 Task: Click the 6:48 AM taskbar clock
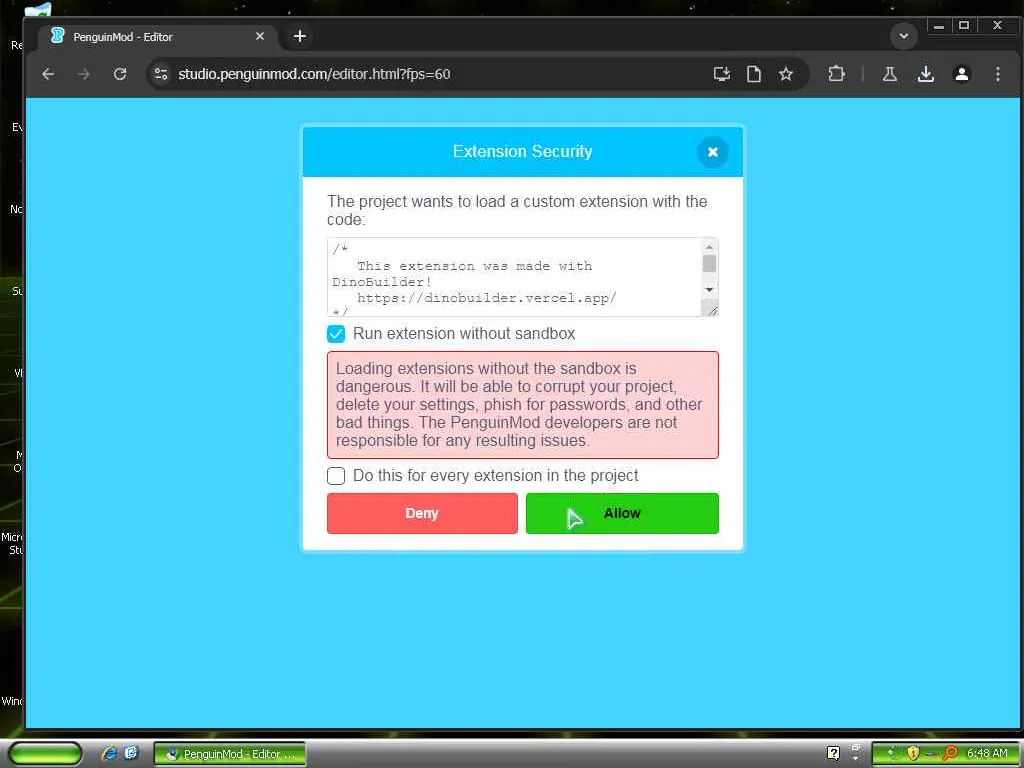click(x=987, y=754)
